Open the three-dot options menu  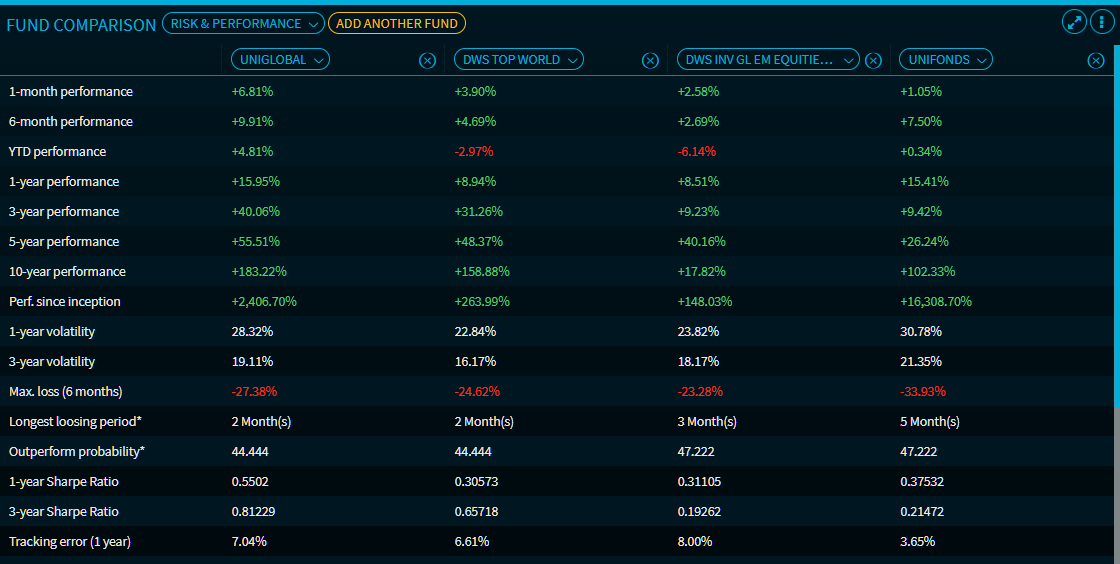click(1100, 22)
